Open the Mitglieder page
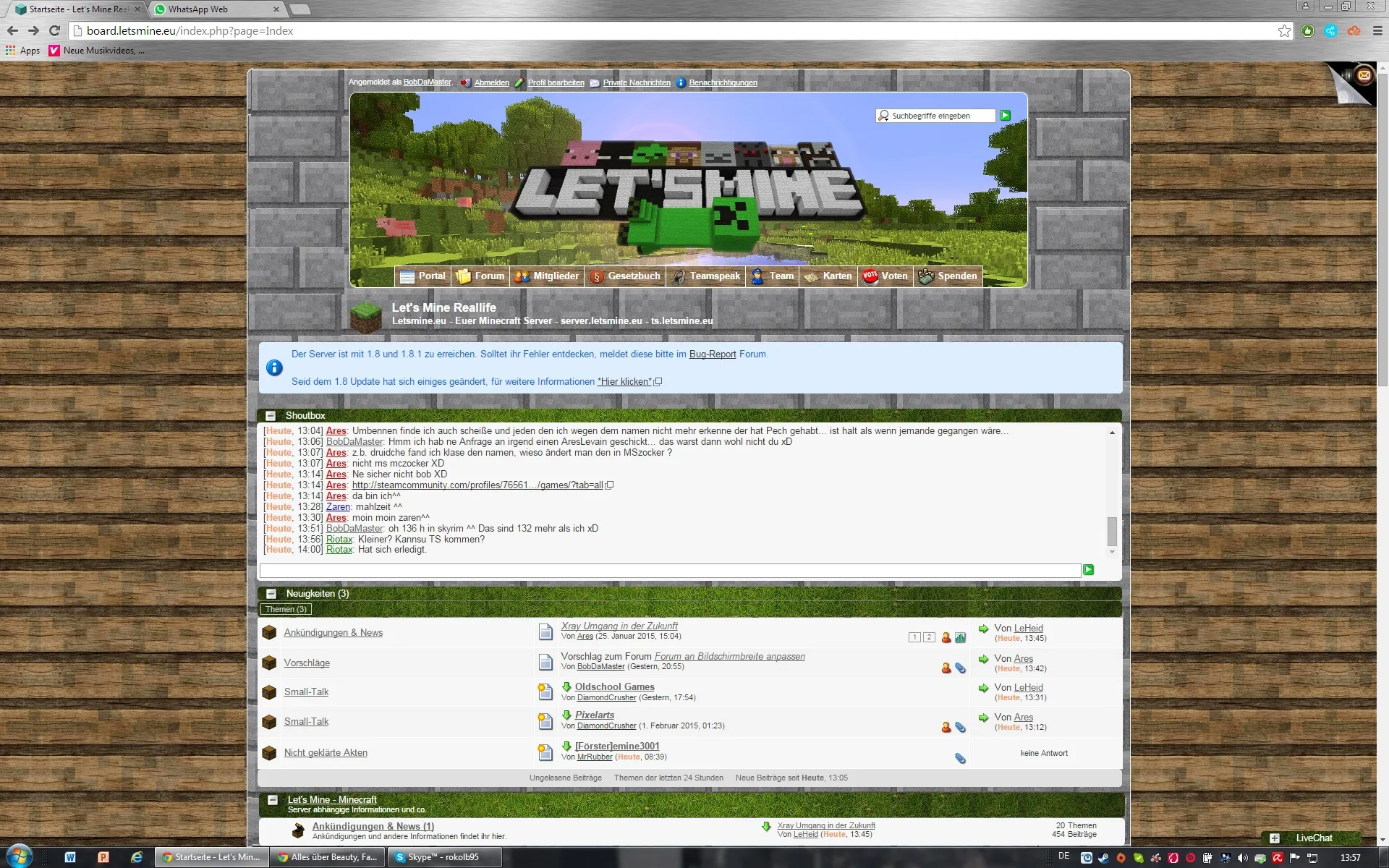The width and height of the screenshot is (1389, 868). [x=546, y=276]
